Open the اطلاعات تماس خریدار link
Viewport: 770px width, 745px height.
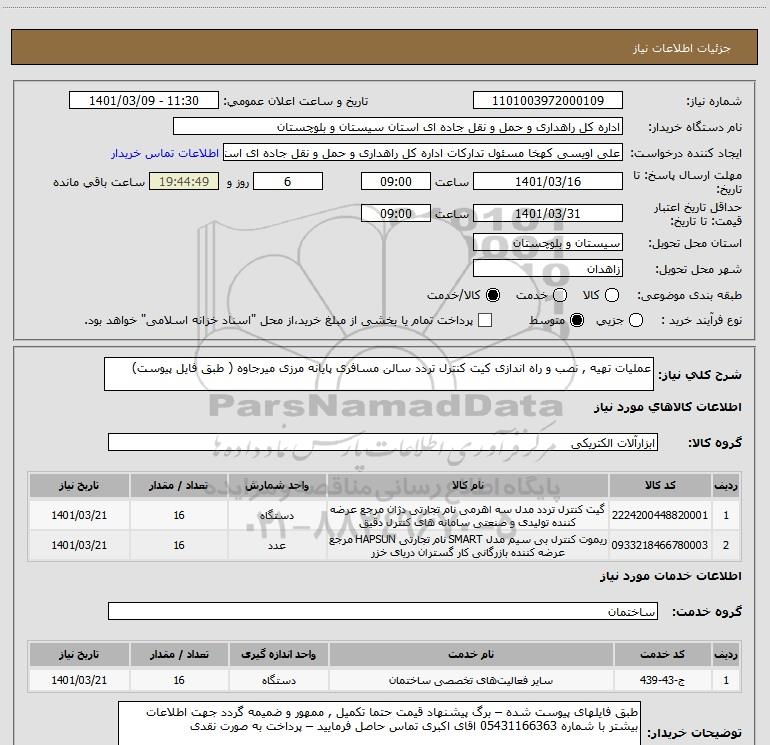165,153
